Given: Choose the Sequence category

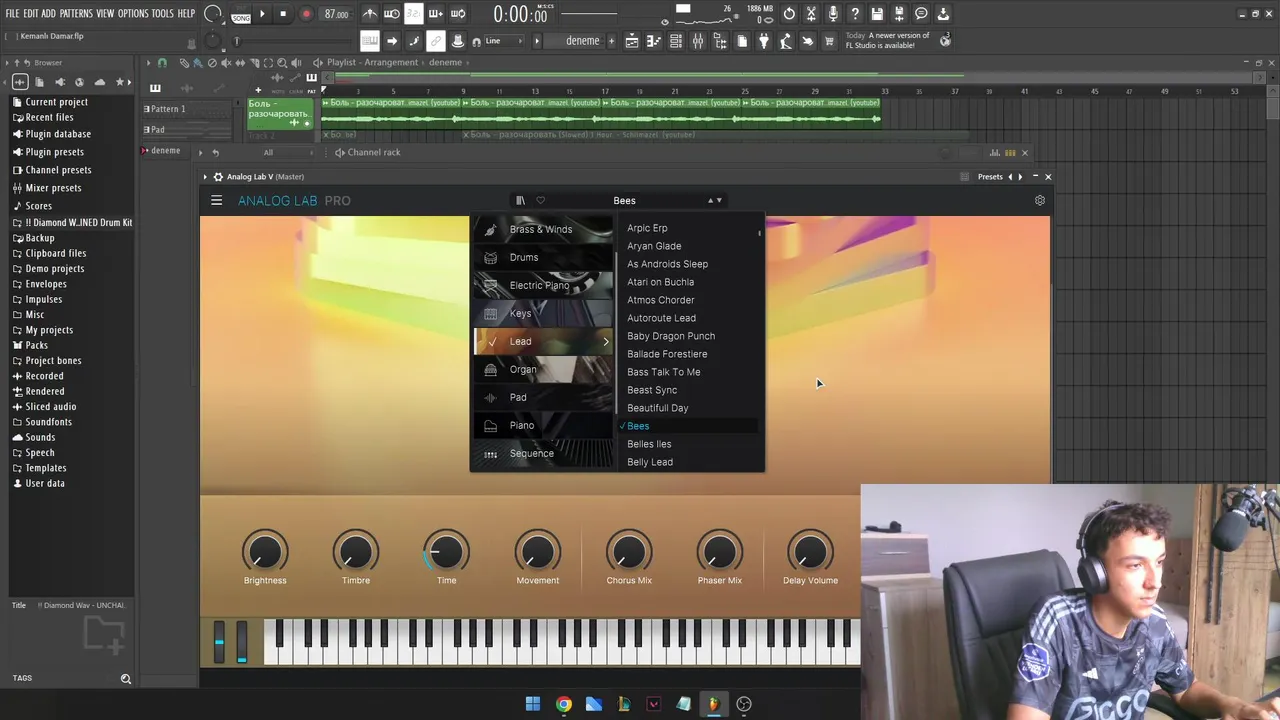Looking at the screenshot, I should coord(543,453).
